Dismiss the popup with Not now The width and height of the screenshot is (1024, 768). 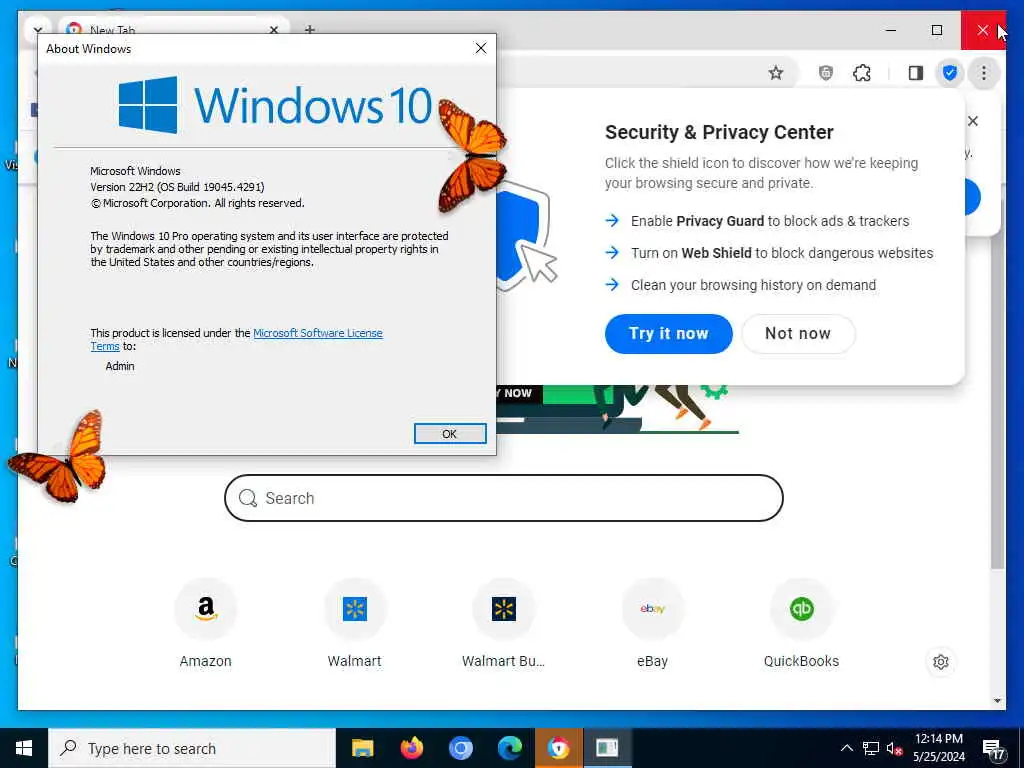point(797,334)
